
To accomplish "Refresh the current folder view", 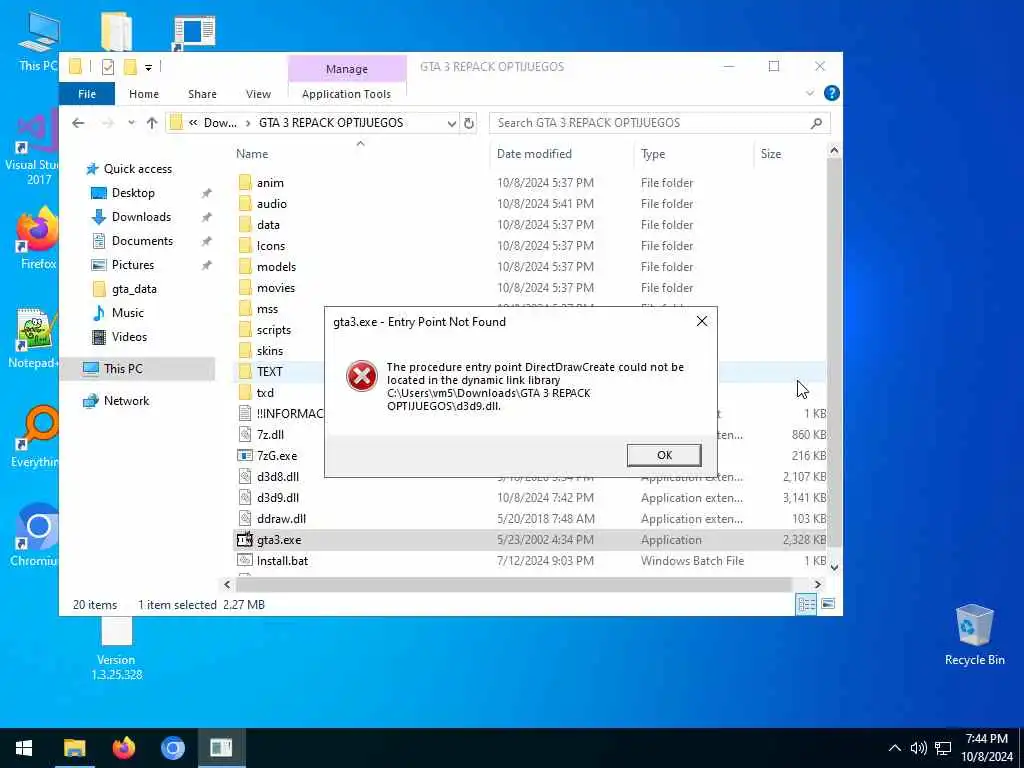I will click(x=469, y=123).
